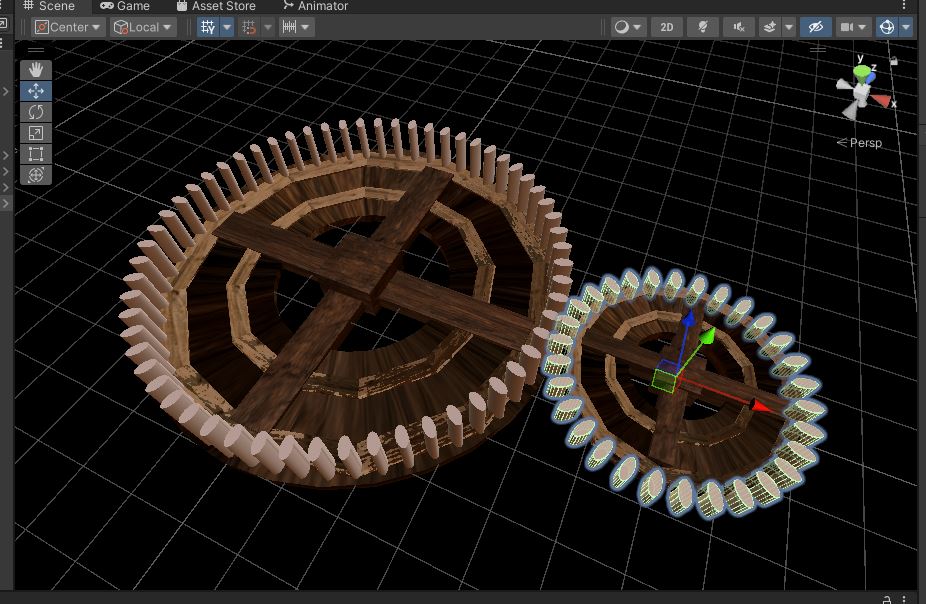Toggle scene lighting bulb

coord(703,27)
